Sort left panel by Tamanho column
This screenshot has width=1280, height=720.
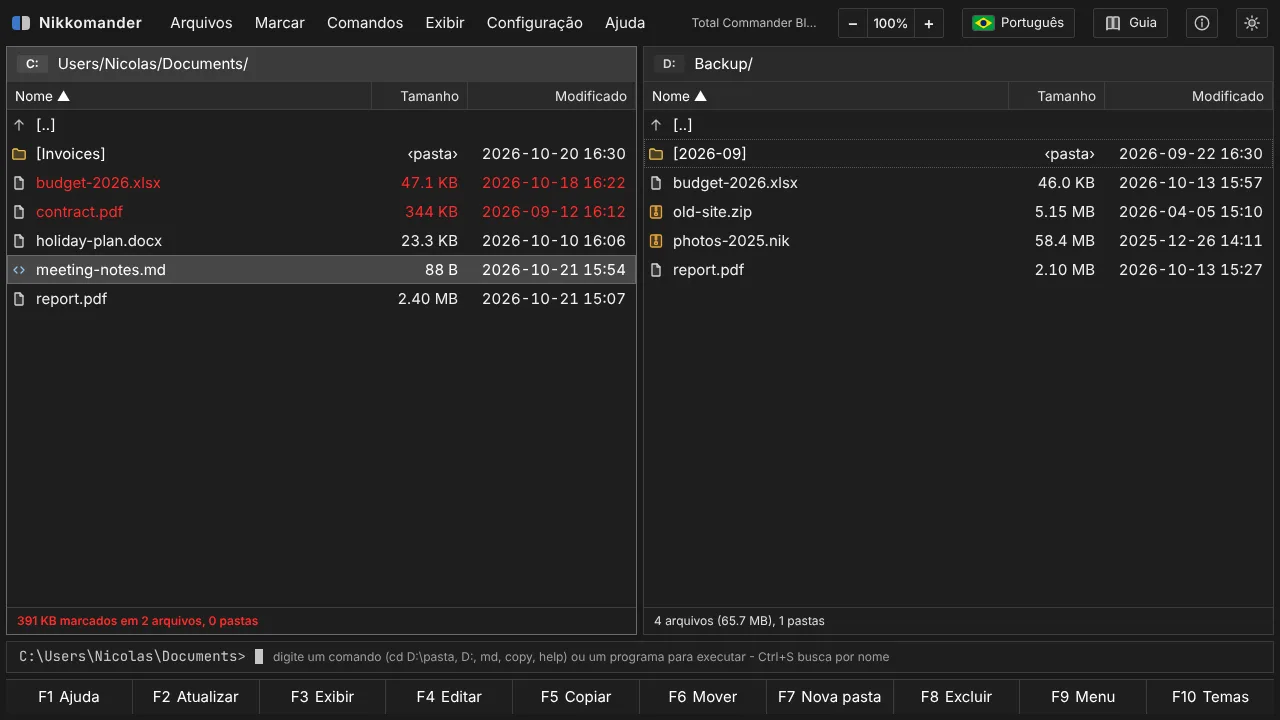pyautogui.click(x=419, y=96)
